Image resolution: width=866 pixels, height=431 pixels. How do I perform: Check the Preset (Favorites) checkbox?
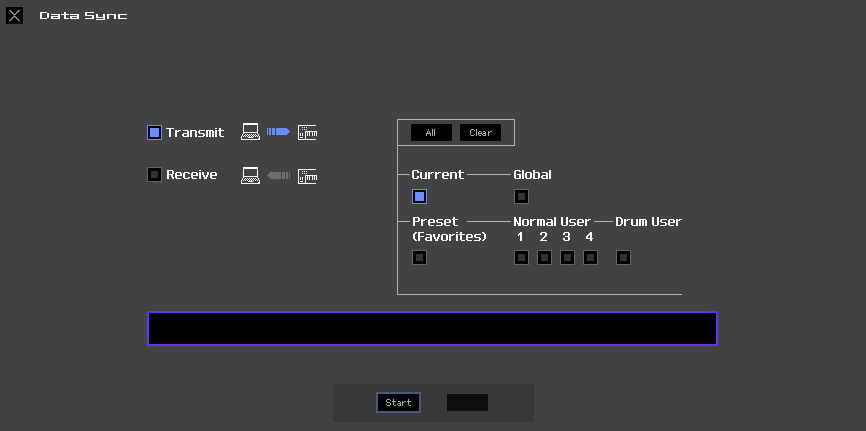click(420, 258)
